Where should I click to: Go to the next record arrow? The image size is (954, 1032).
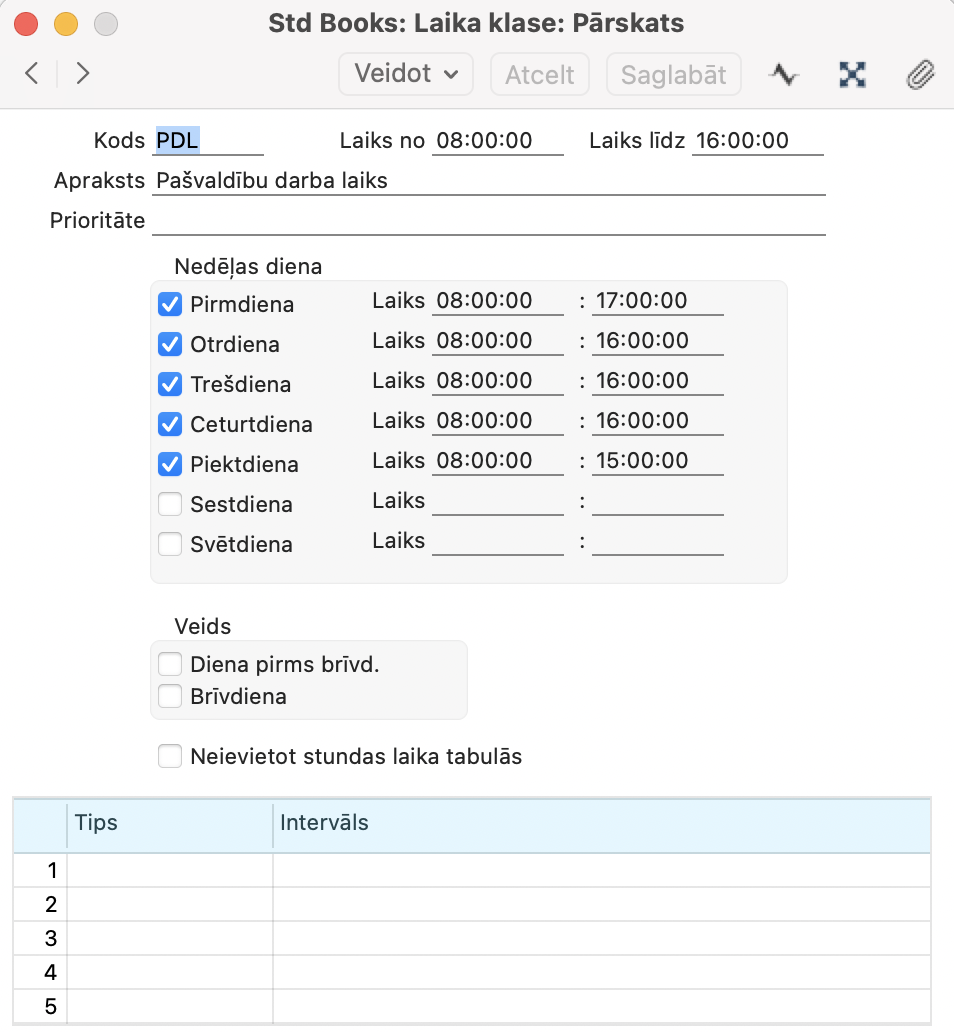point(83,74)
